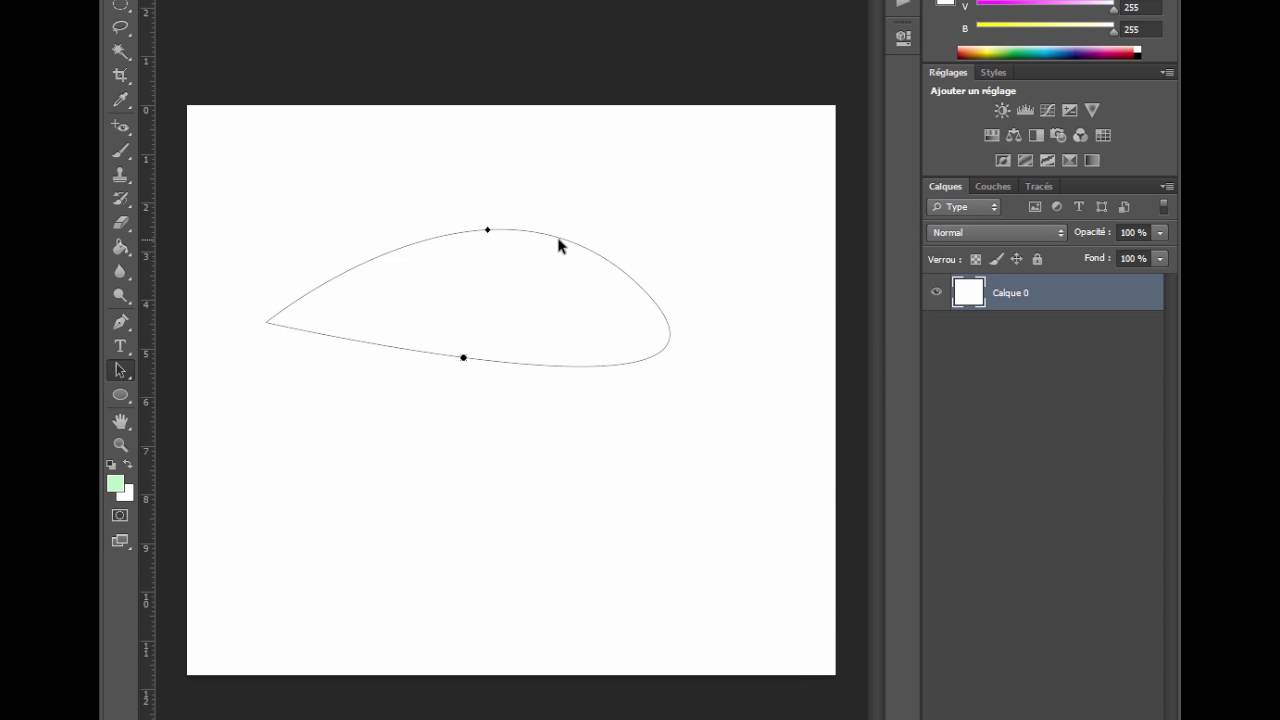1280x720 pixels.
Task: Open the foreground green color swatch
Action: pyautogui.click(x=115, y=483)
